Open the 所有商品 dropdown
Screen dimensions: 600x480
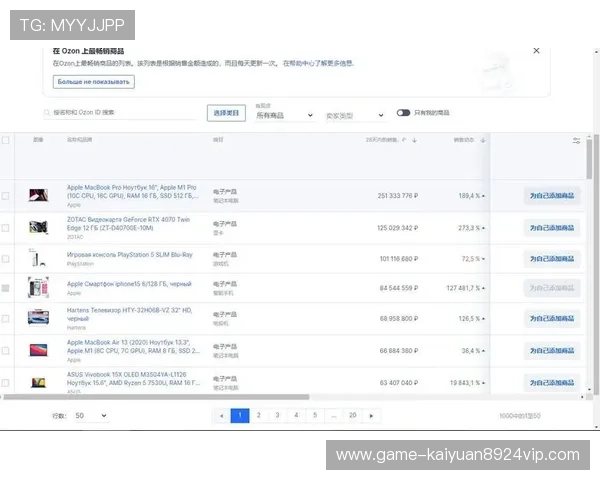tap(284, 116)
